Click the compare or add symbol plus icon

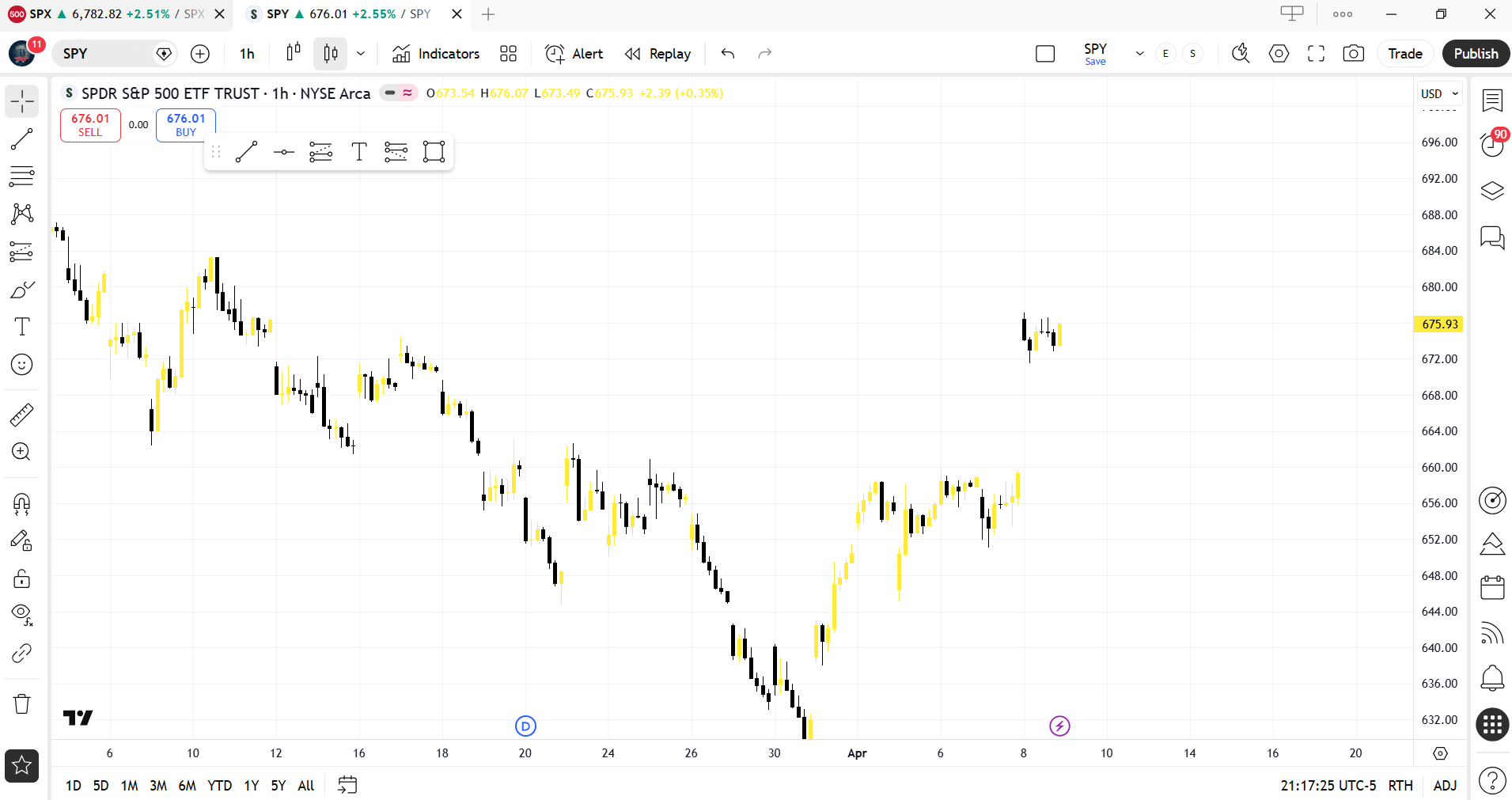pyautogui.click(x=200, y=54)
